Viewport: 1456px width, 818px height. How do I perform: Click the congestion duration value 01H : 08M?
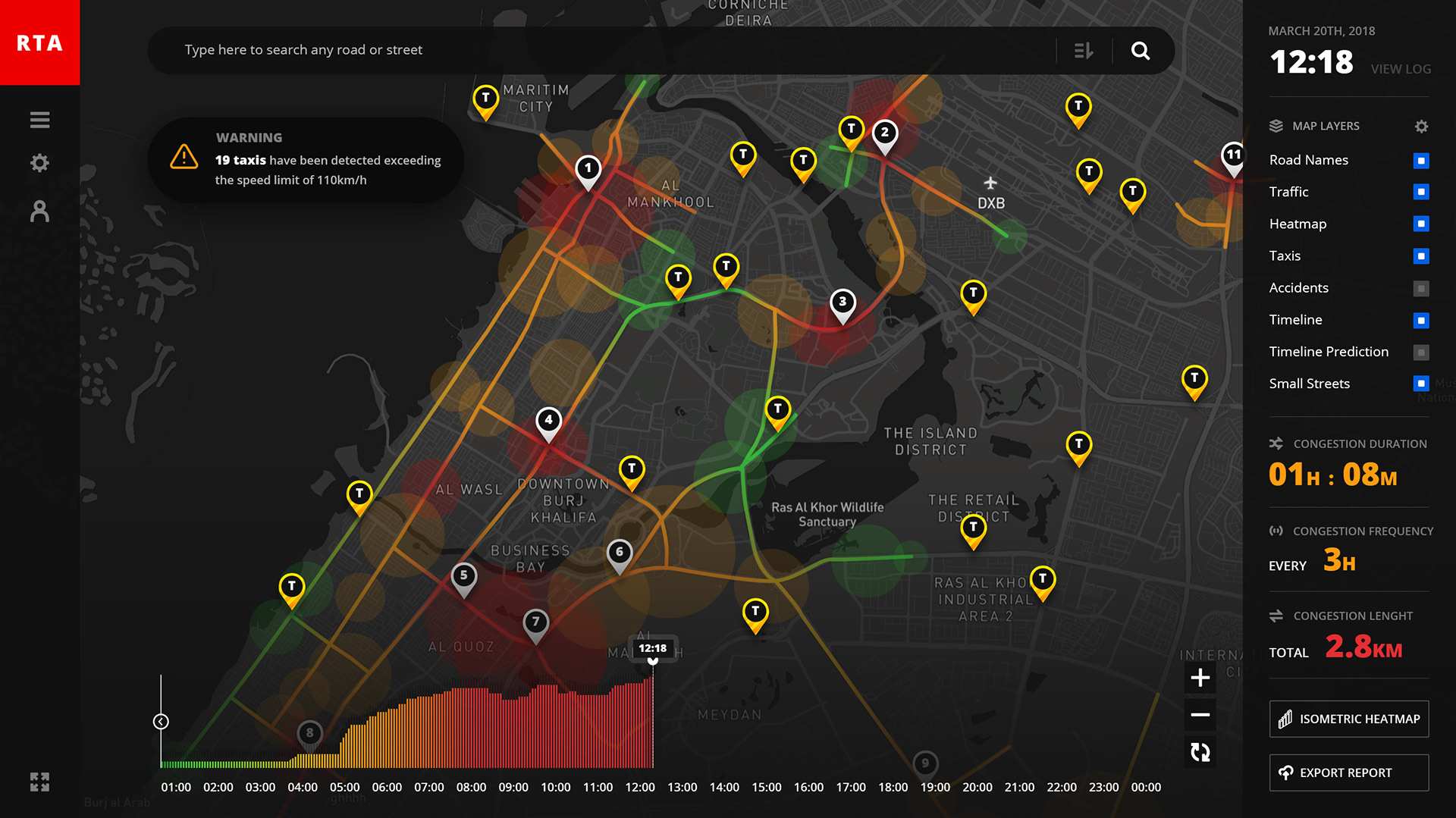(x=1333, y=475)
